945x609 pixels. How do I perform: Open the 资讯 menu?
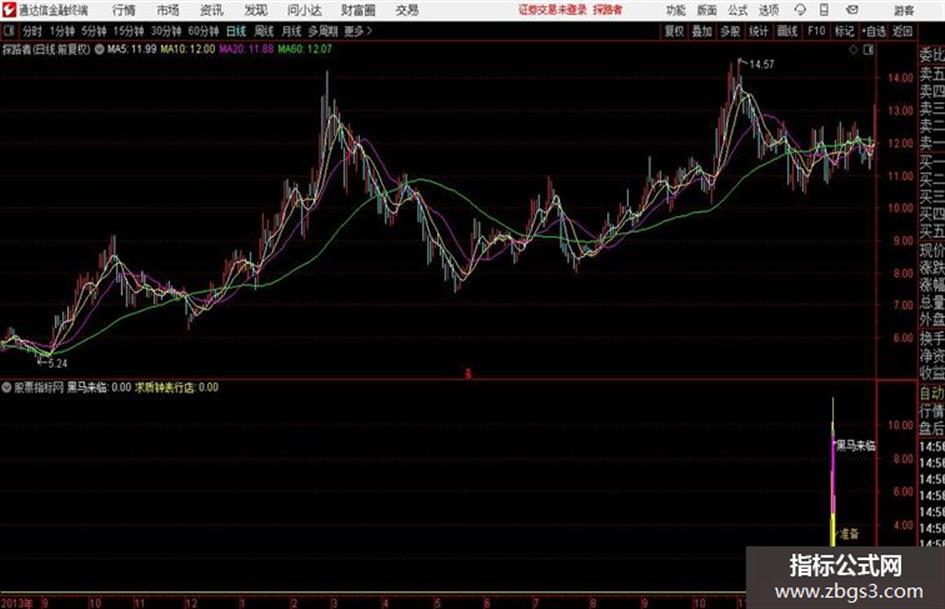[x=212, y=10]
